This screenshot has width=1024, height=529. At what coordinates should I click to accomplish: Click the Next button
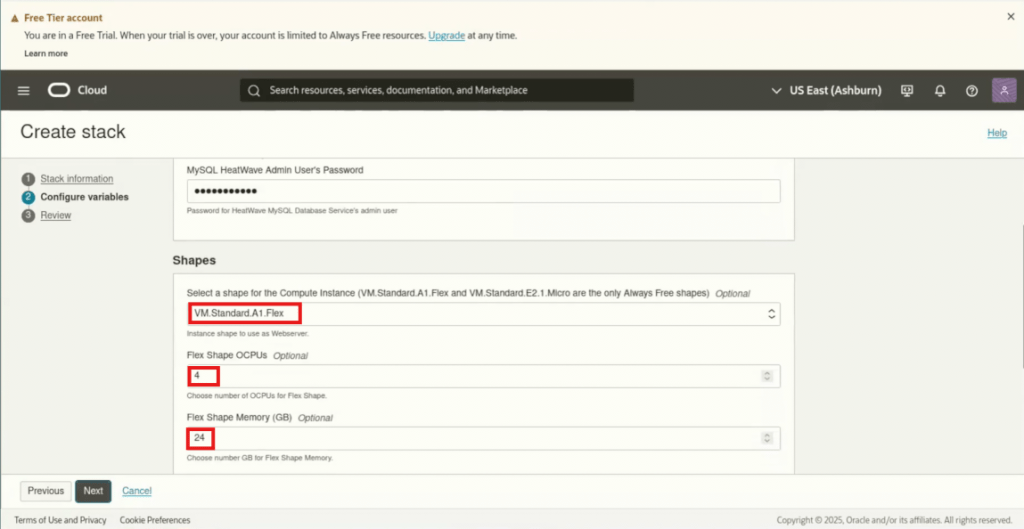93,491
